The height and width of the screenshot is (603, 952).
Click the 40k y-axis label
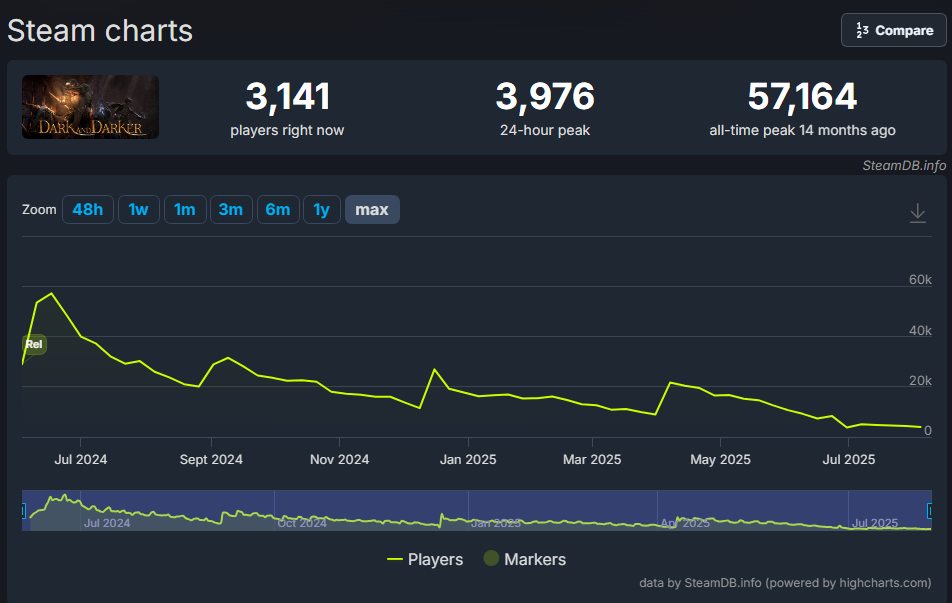pyautogui.click(x=920, y=331)
